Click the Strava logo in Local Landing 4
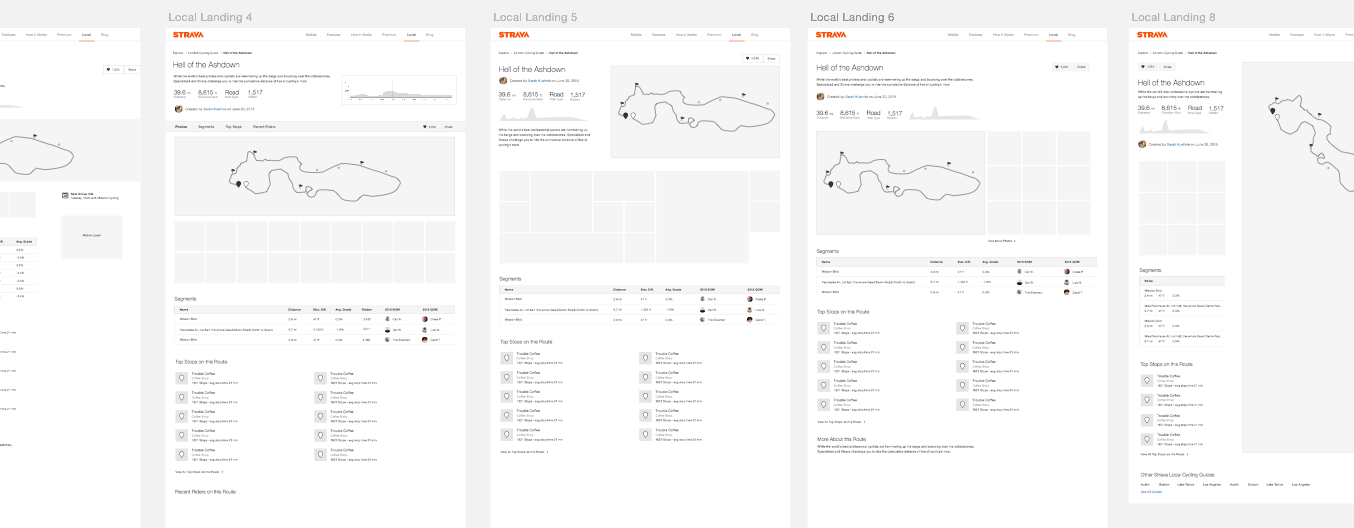Screen dimensions: 1354x528 [x=187, y=34]
